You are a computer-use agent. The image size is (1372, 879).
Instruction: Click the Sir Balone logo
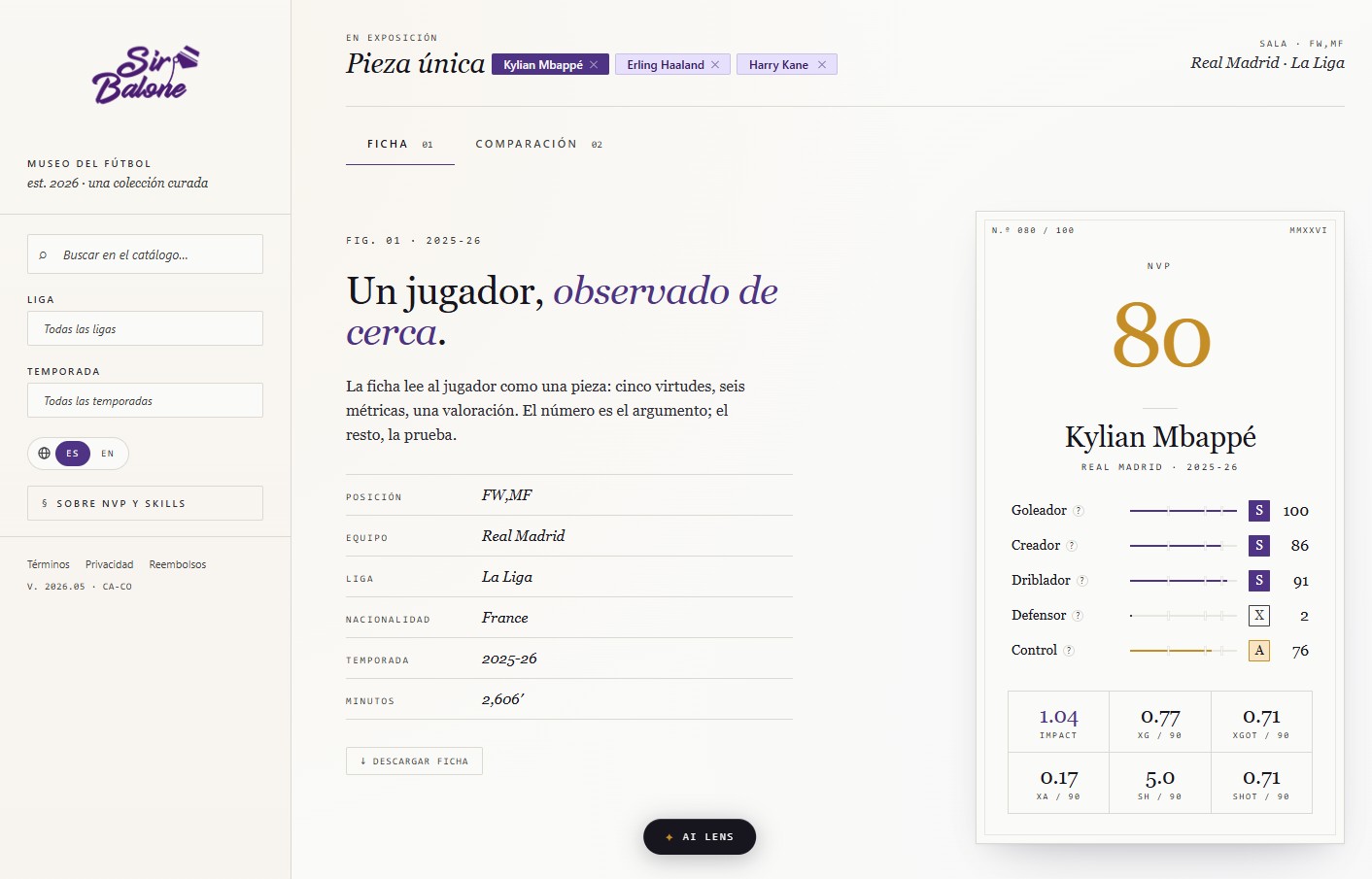(x=146, y=75)
